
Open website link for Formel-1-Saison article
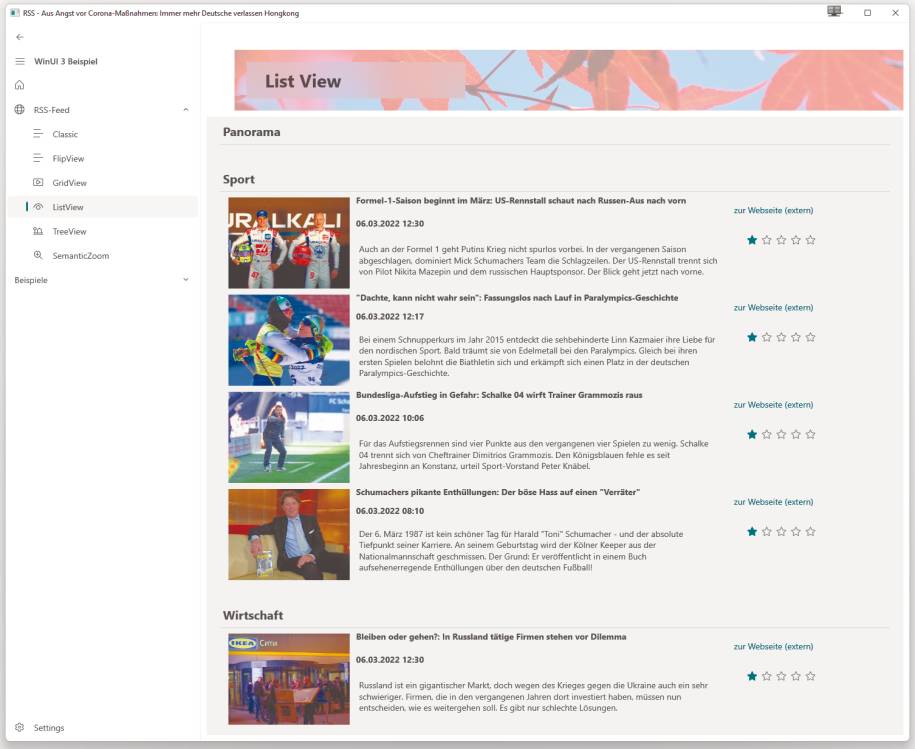pyautogui.click(x=773, y=211)
